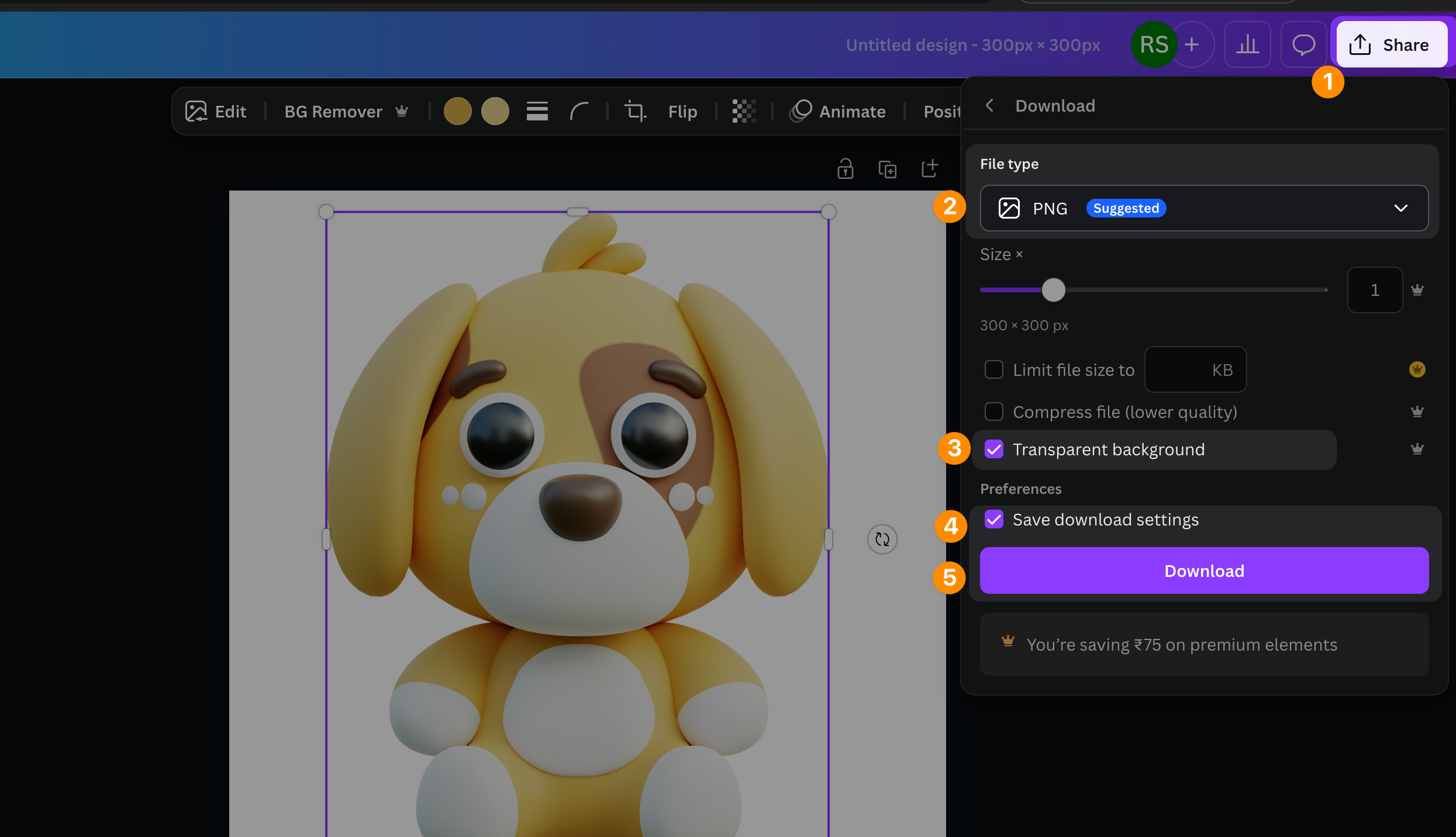Click the RS profile avatar

(x=1153, y=44)
